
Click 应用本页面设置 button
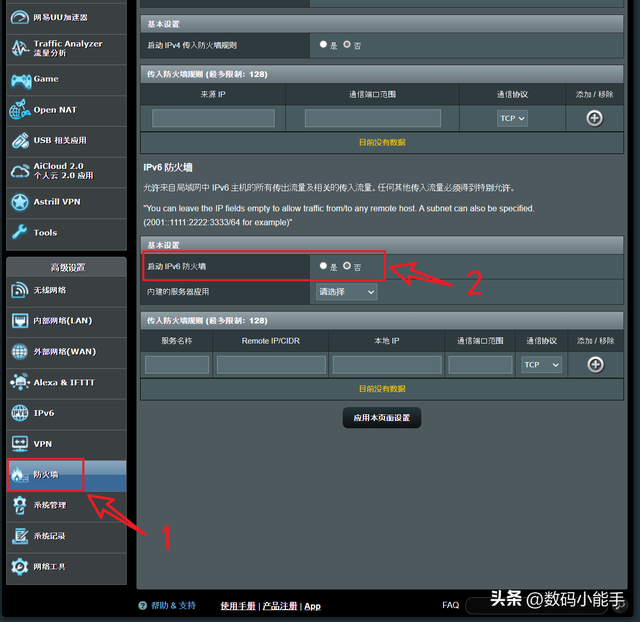click(382, 418)
